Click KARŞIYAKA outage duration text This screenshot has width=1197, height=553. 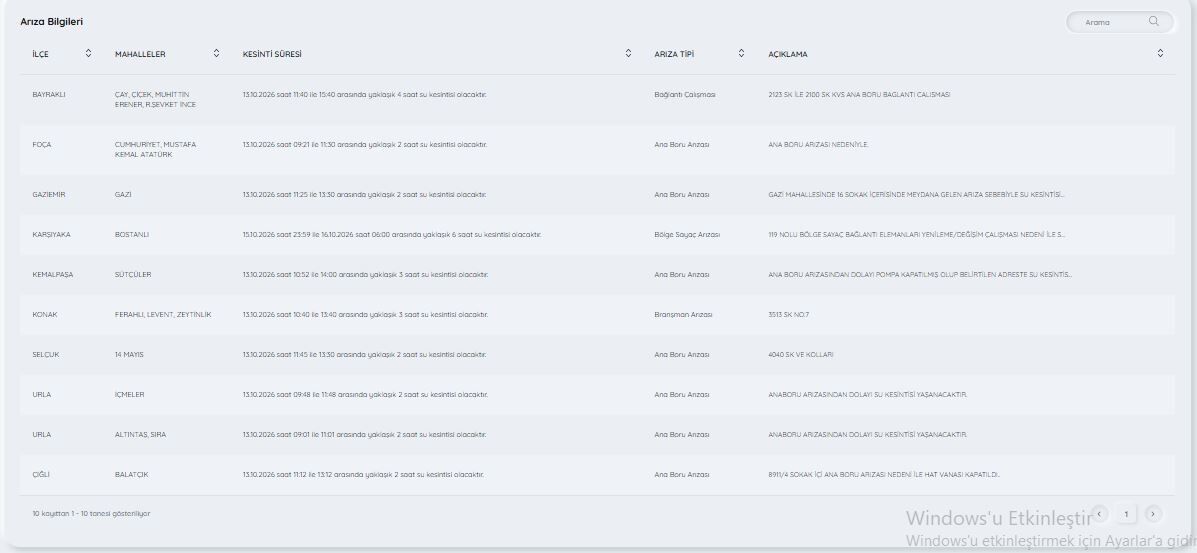(x=392, y=234)
